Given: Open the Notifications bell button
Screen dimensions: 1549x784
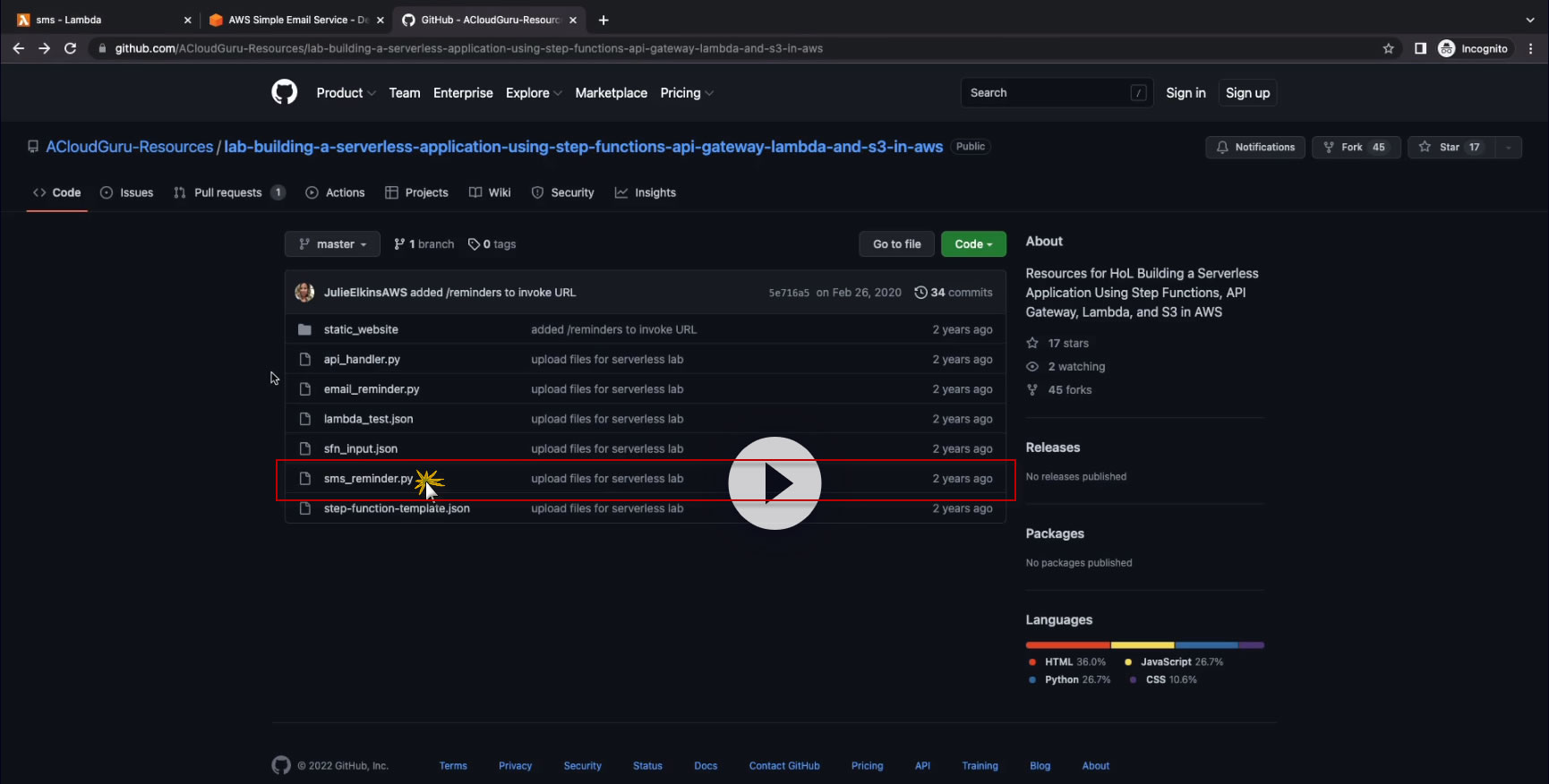Looking at the screenshot, I should [1255, 147].
